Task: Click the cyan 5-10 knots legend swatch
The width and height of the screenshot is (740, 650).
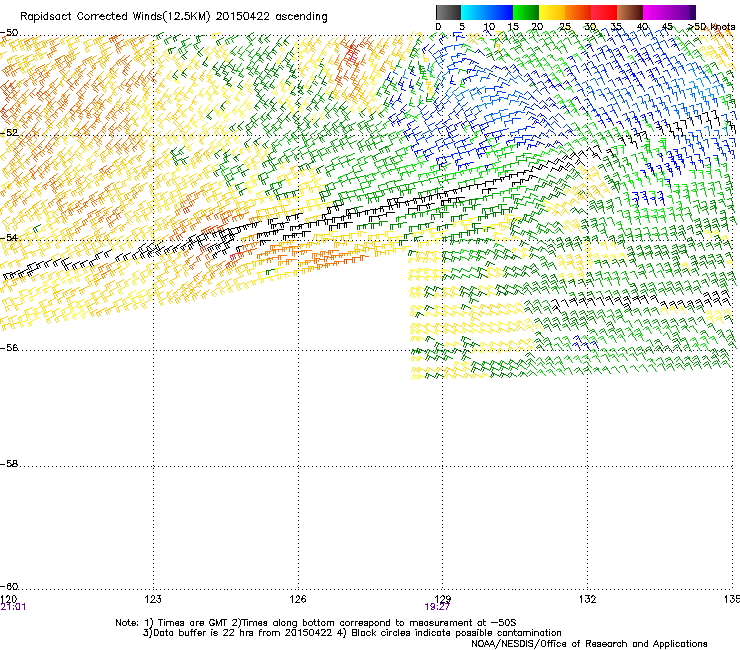Action: pyautogui.click(x=474, y=12)
